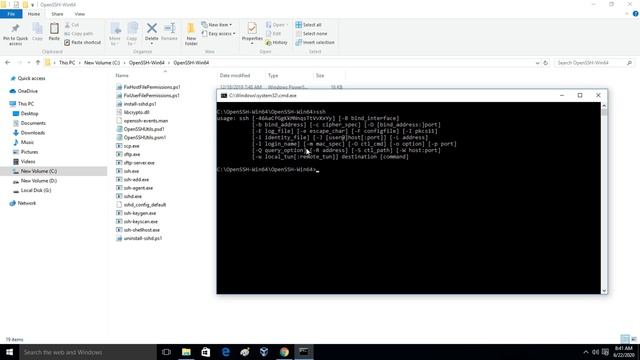This screenshot has width=640, height=360.
Task: Switch to the View ribbon tab
Action: point(80,14)
